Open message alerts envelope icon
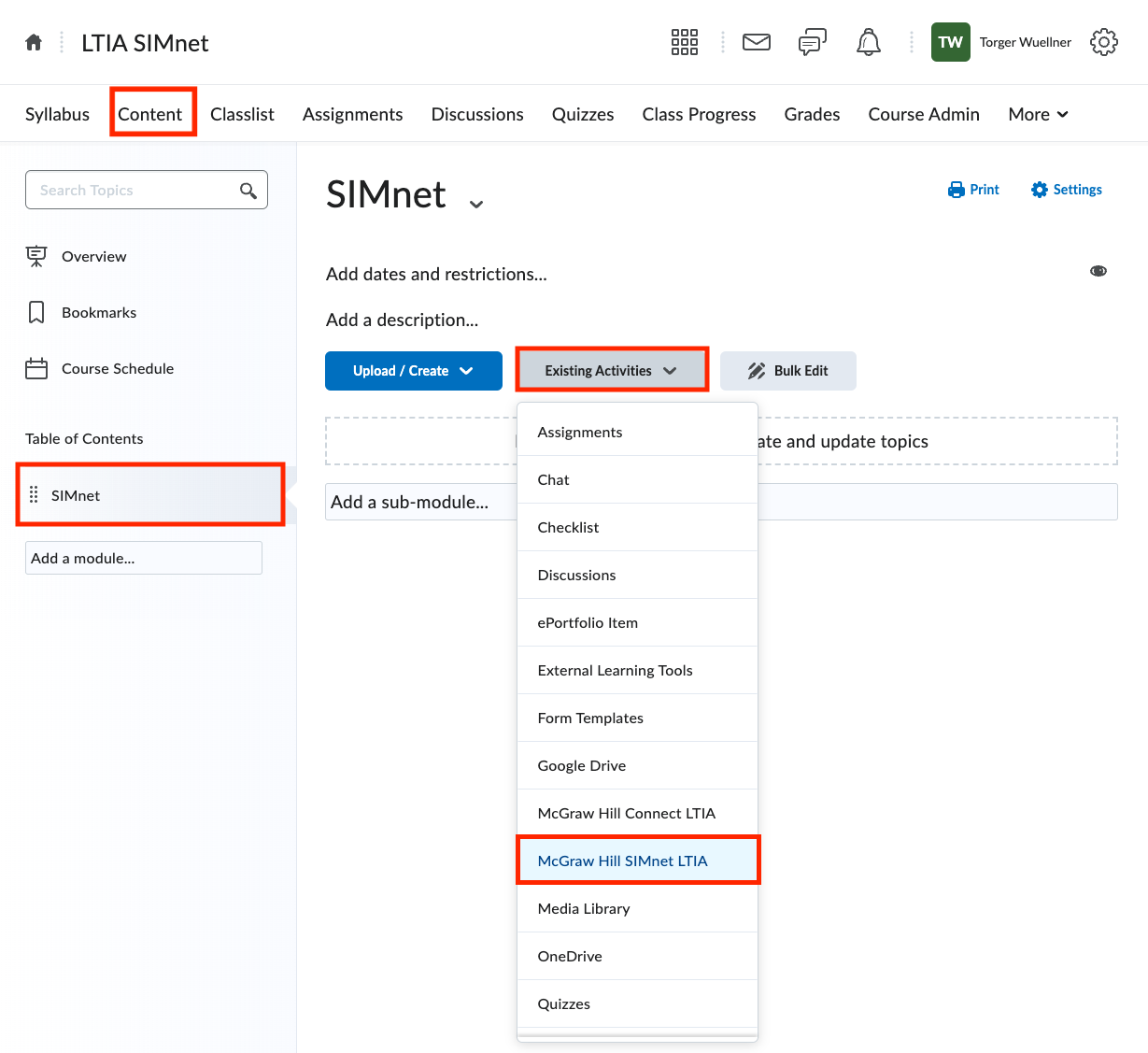 (x=757, y=42)
